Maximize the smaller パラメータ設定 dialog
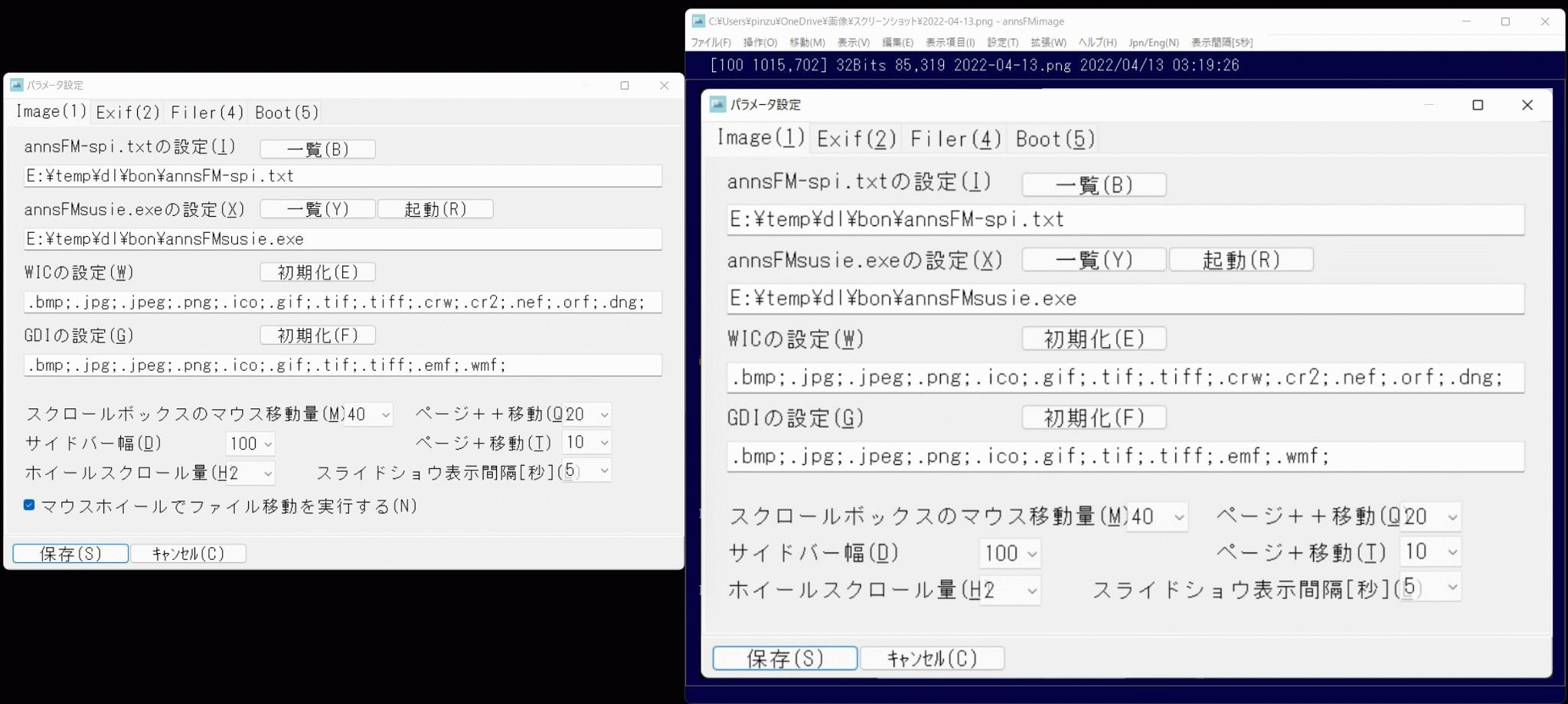Screen dimensions: 1568x704 point(625,85)
